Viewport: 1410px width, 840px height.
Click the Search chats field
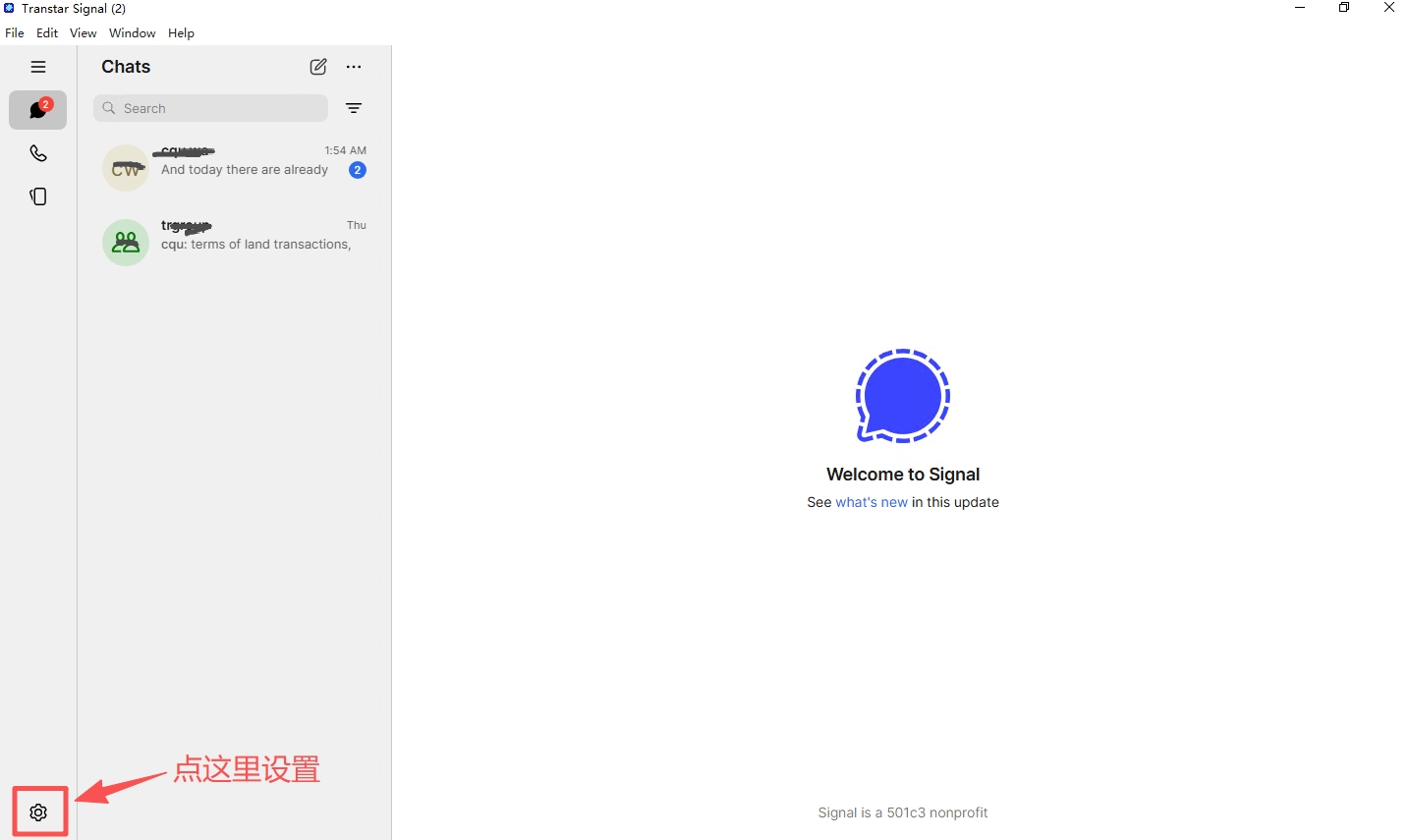point(211,108)
